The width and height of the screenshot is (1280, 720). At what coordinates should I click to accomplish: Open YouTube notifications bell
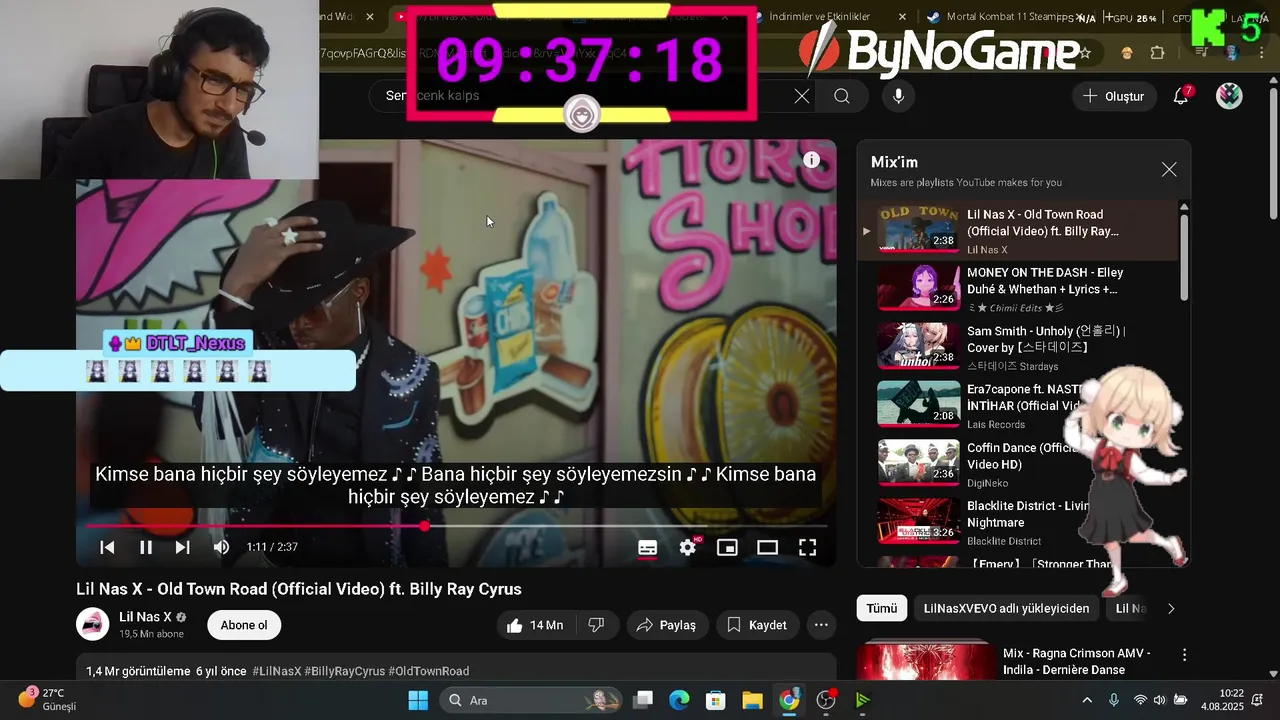click(x=1181, y=96)
